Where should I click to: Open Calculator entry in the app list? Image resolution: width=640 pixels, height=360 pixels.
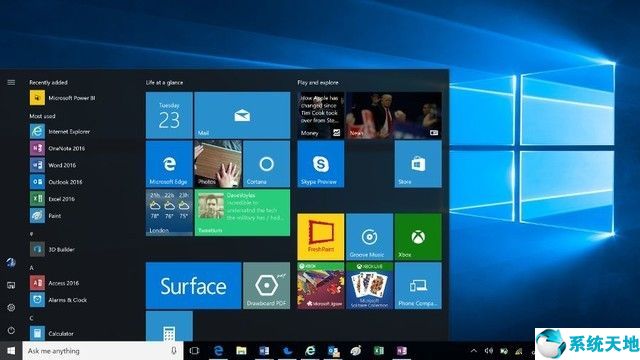pos(51,333)
